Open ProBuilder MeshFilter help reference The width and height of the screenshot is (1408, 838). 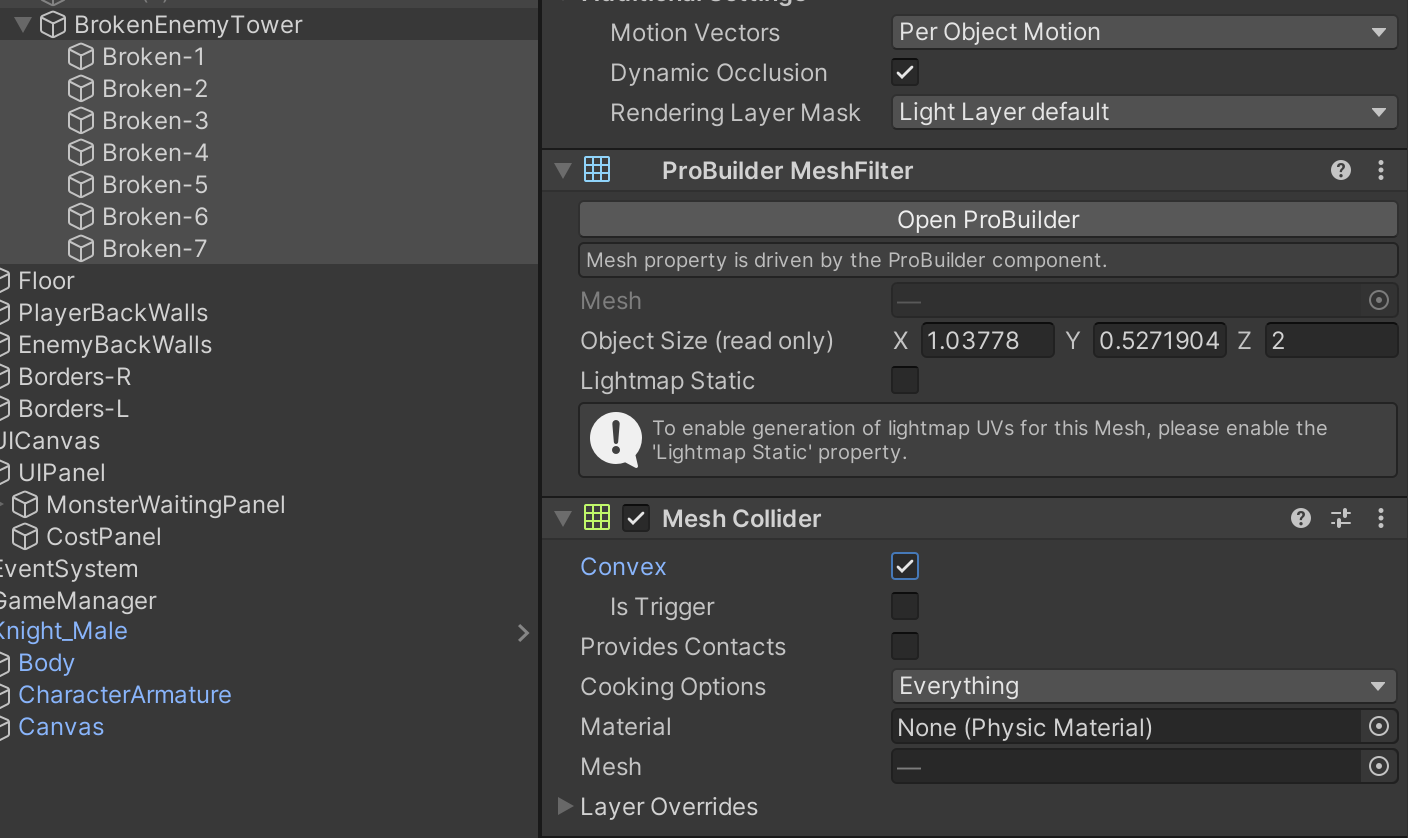click(1341, 170)
